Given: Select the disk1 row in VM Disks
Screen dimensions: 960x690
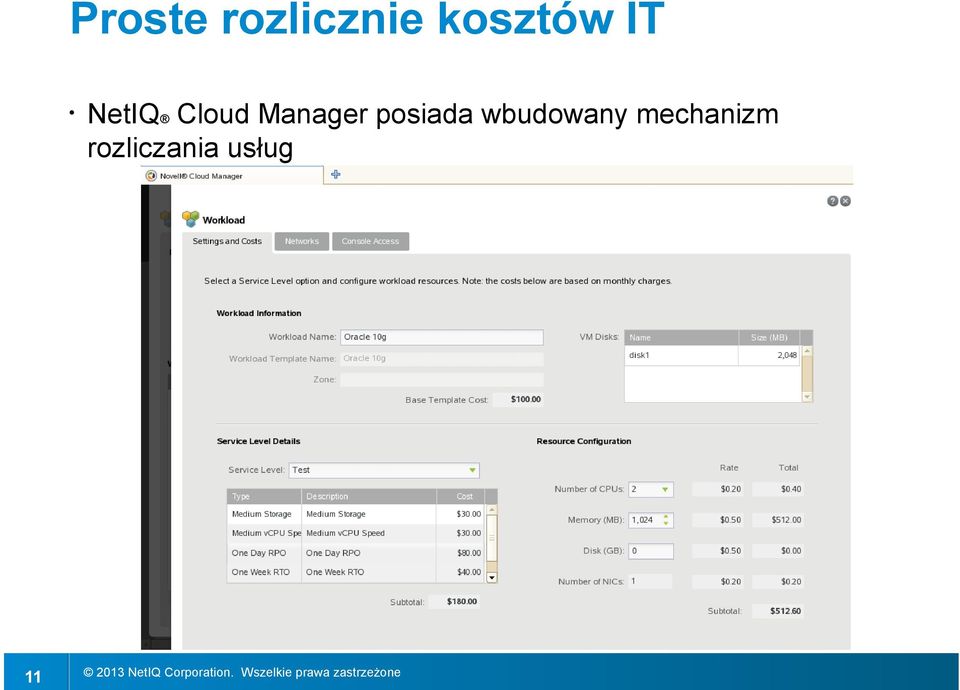Looking at the screenshot, I should [712, 355].
